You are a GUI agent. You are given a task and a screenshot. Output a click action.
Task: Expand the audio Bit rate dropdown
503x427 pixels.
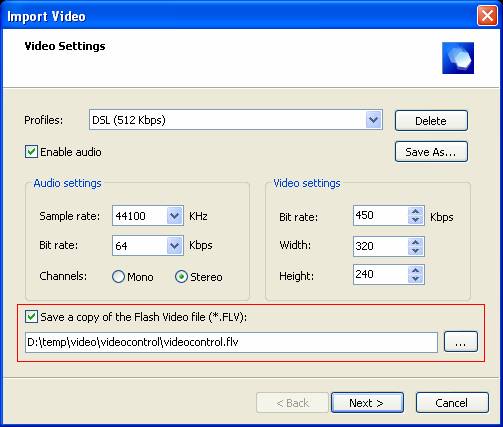pyautogui.click(x=174, y=246)
